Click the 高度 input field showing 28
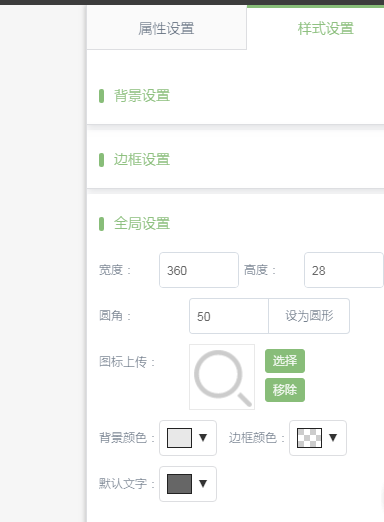This screenshot has height=522, width=384. [344, 270]
